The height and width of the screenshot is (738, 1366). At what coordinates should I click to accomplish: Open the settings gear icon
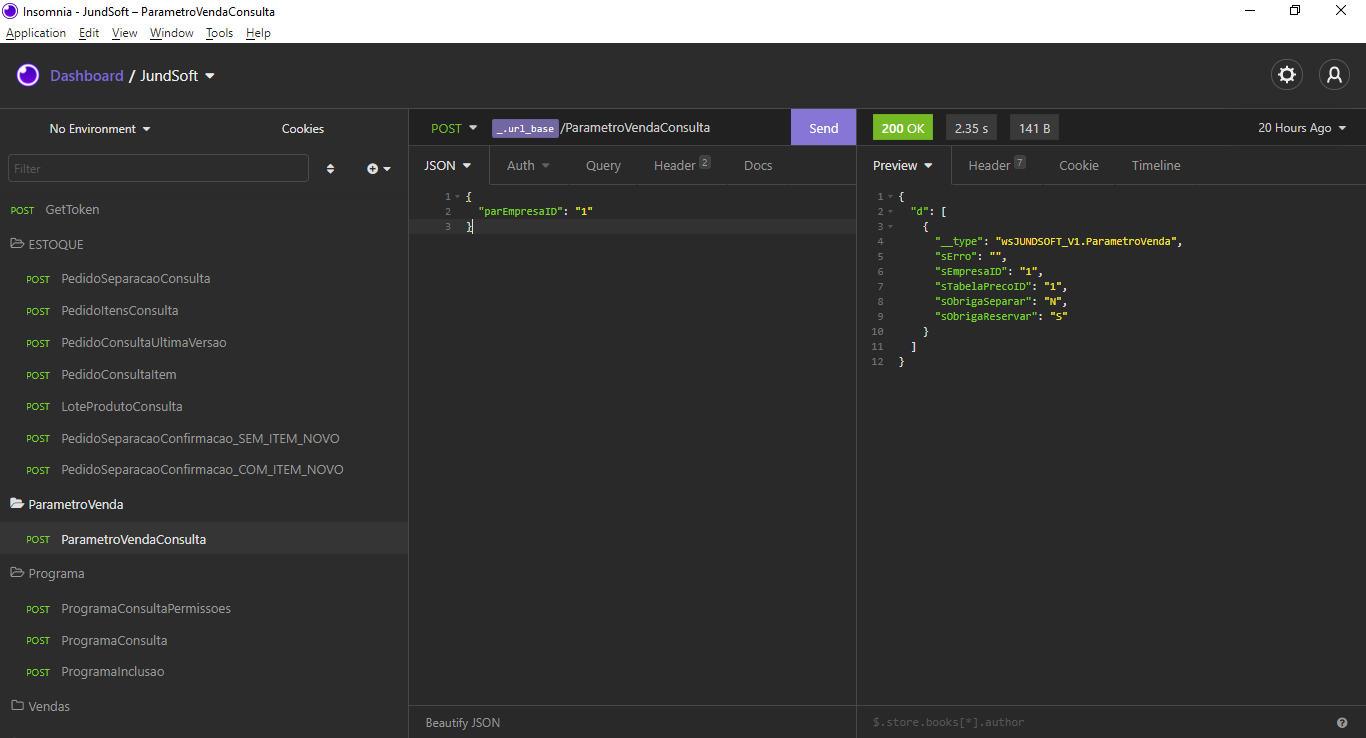point(1287,75)
